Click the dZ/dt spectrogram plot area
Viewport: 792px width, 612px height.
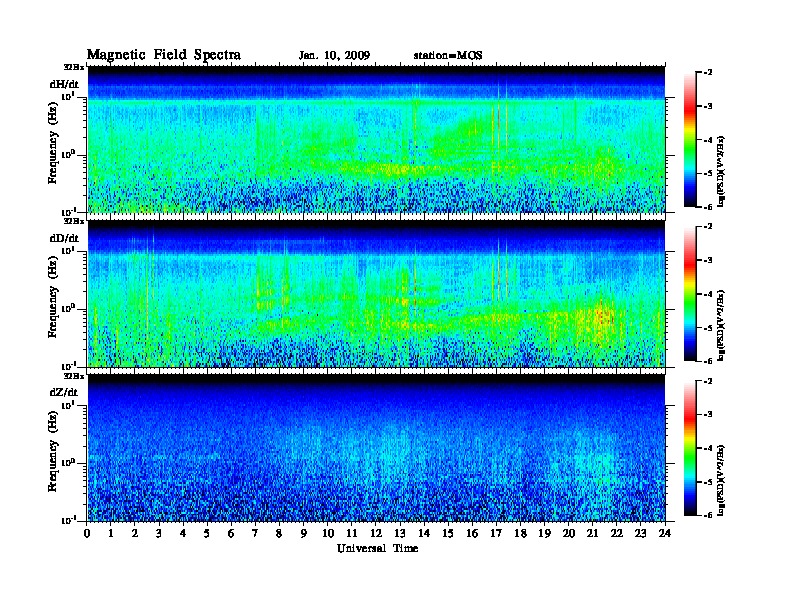tap(376, 448)
